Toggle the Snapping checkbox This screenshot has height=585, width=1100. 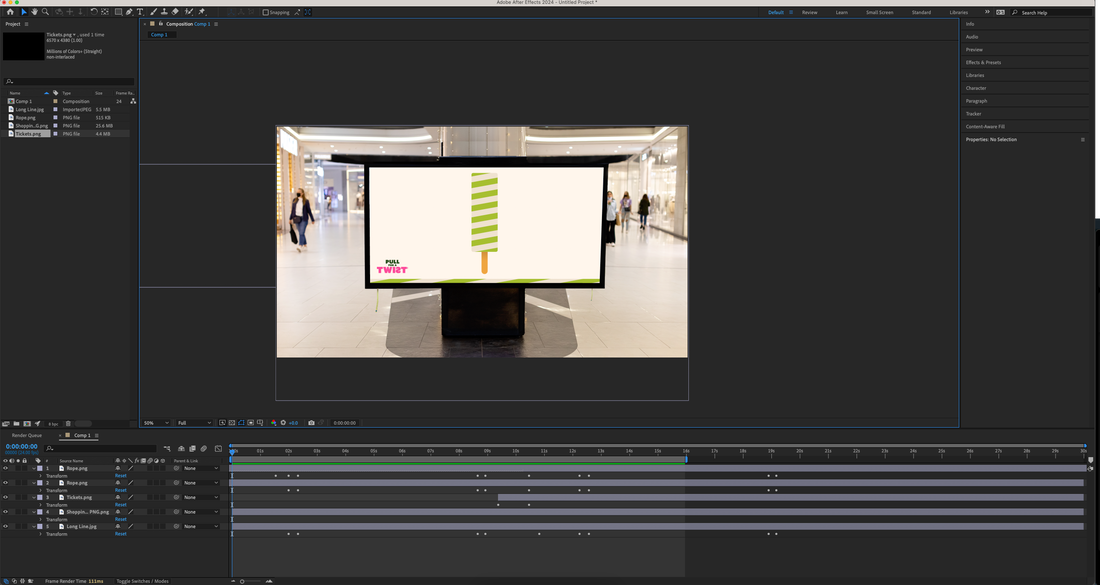265,12
